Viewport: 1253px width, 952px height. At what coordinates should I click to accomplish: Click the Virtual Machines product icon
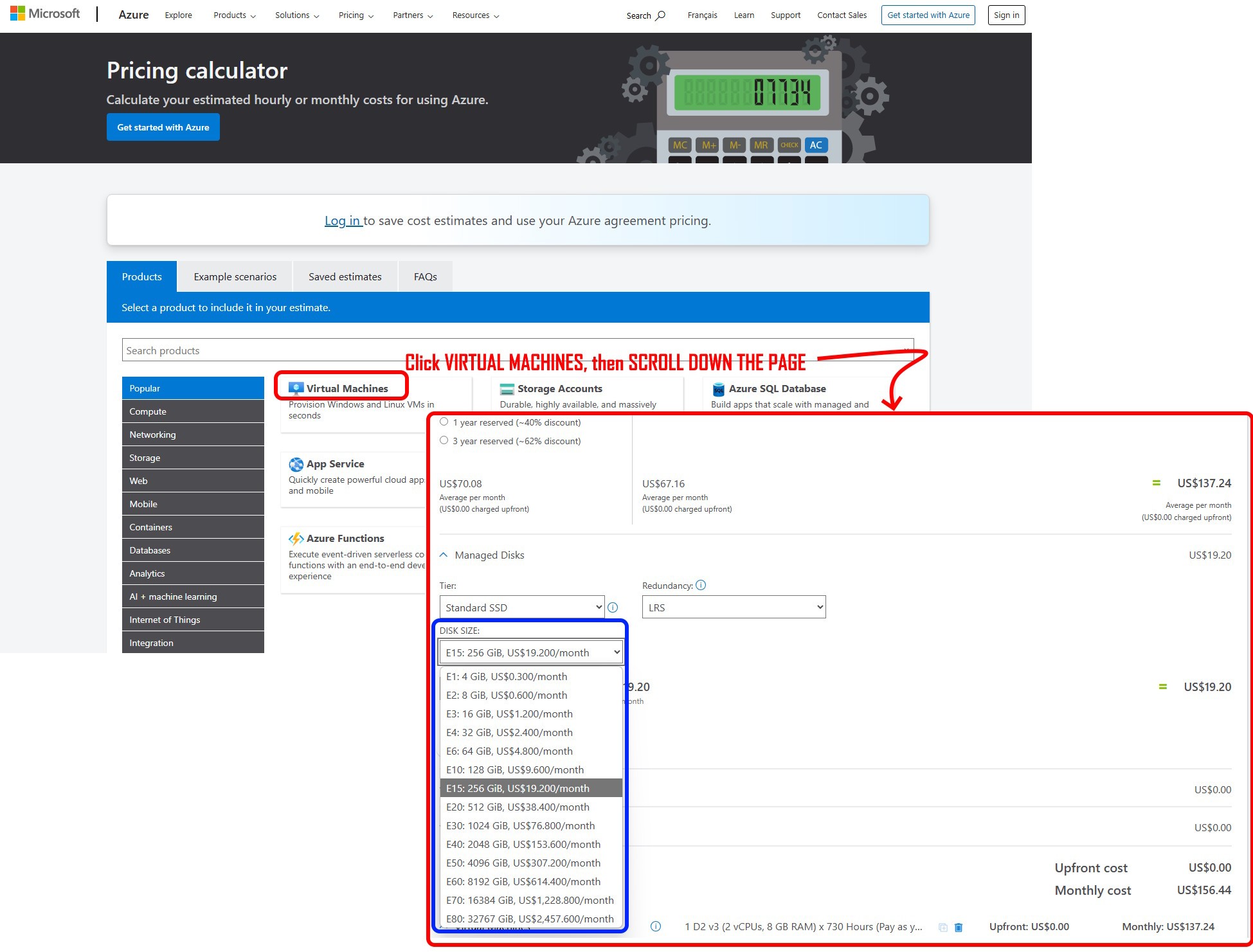296,388
